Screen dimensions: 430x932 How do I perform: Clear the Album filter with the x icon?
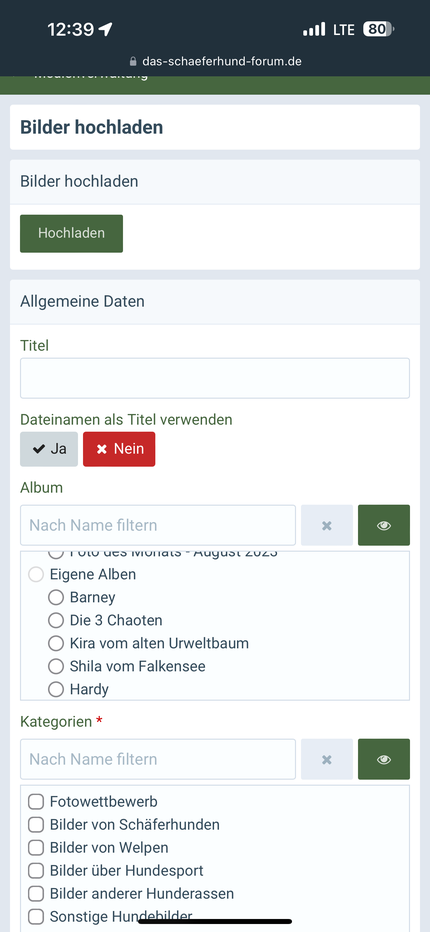pyautogui.click(x=327, y=525)
